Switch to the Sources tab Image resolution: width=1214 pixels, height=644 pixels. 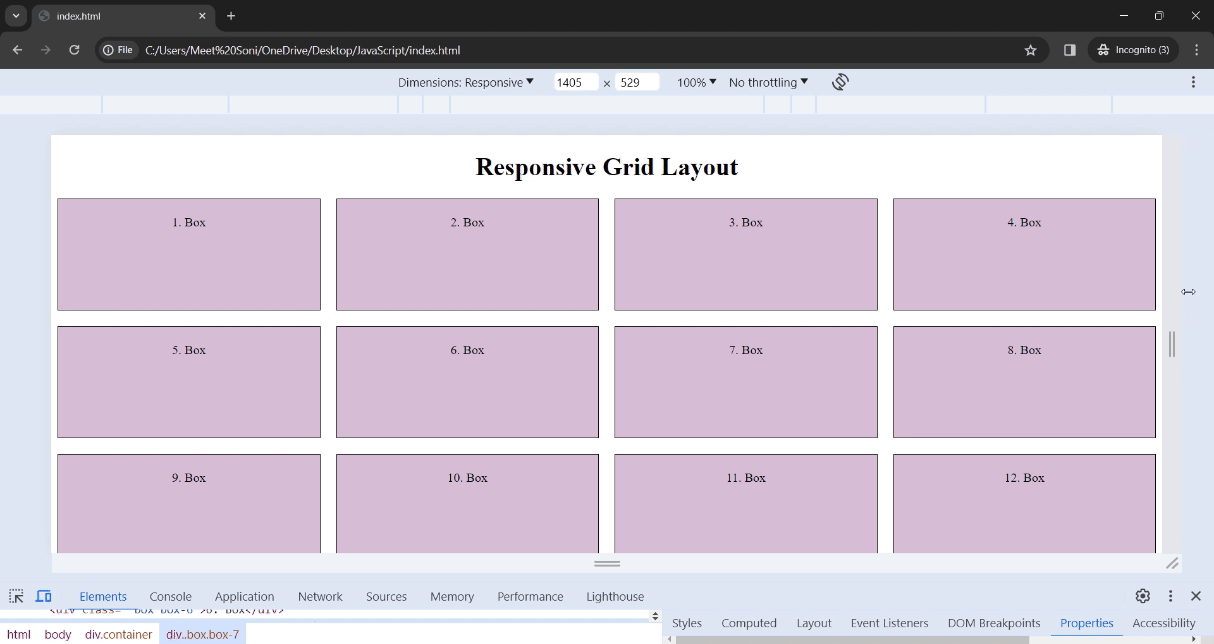pos(386,596)
